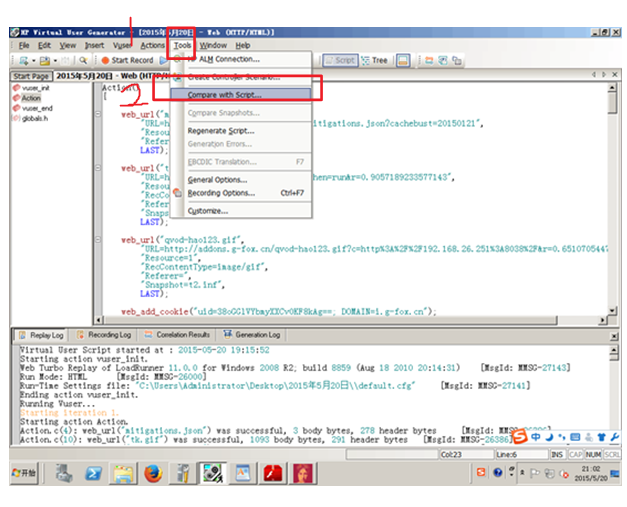Viewport: 627px width, 507px height.
Task: Click the Sogou input method S icon
Action: pyautogui.click(x=520, y=436)
